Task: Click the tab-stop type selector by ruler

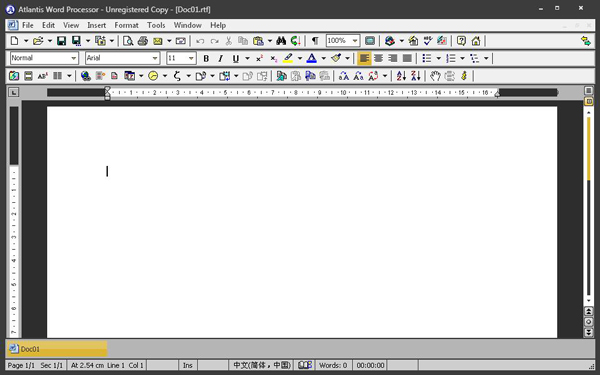Action: [13, 92]
